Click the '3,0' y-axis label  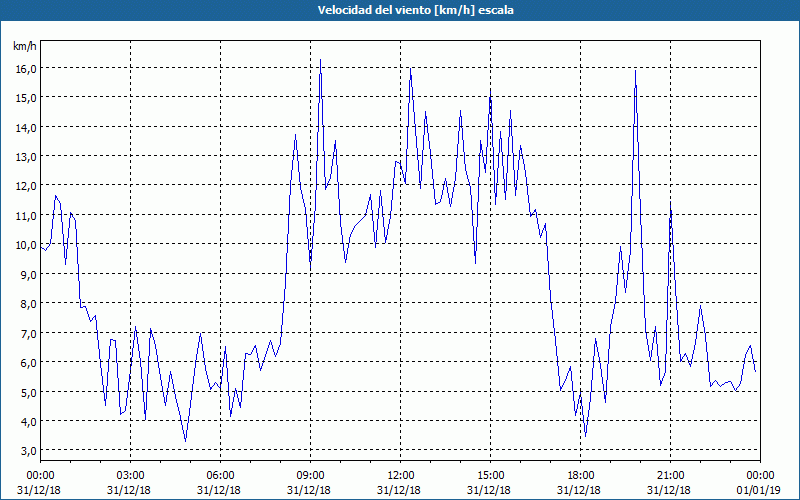[x=28, y=451]
